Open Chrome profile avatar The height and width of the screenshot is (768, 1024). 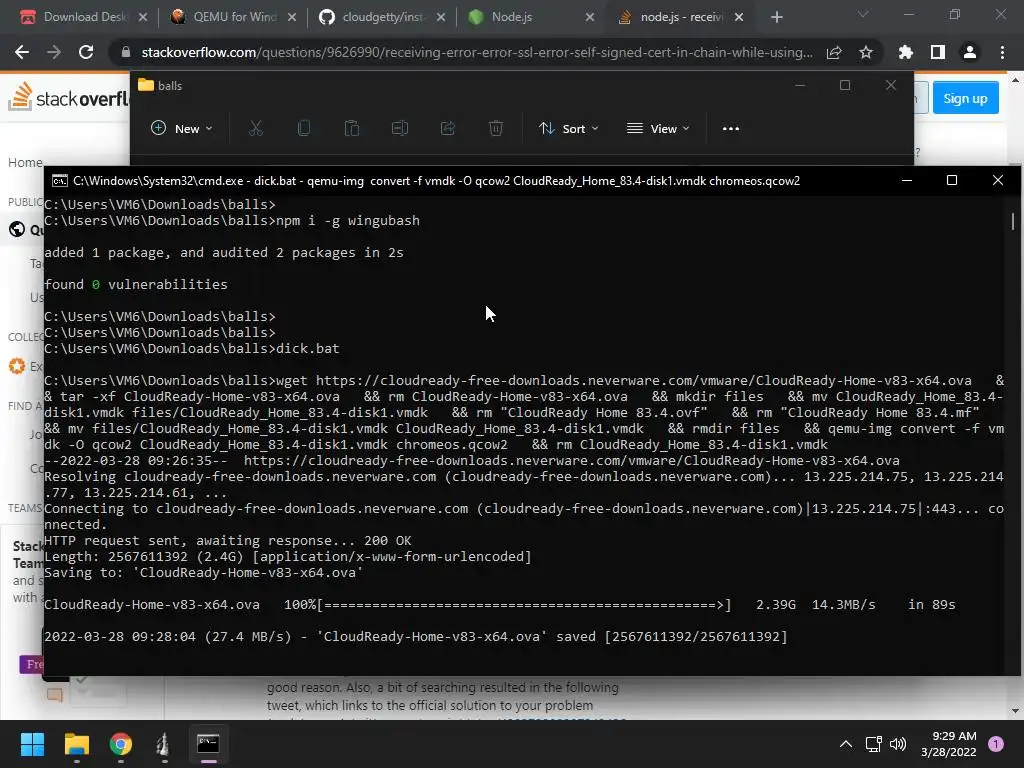(970, 52)
